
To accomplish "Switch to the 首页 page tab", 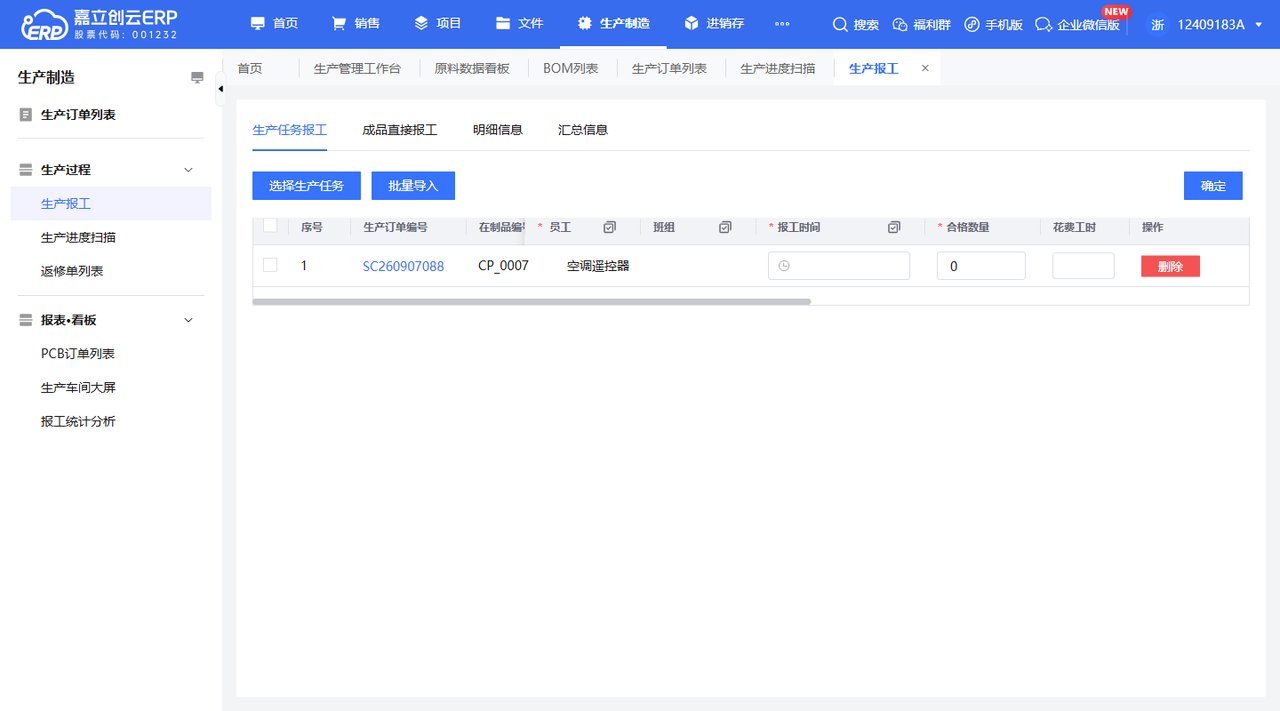I will pos(250,68).
